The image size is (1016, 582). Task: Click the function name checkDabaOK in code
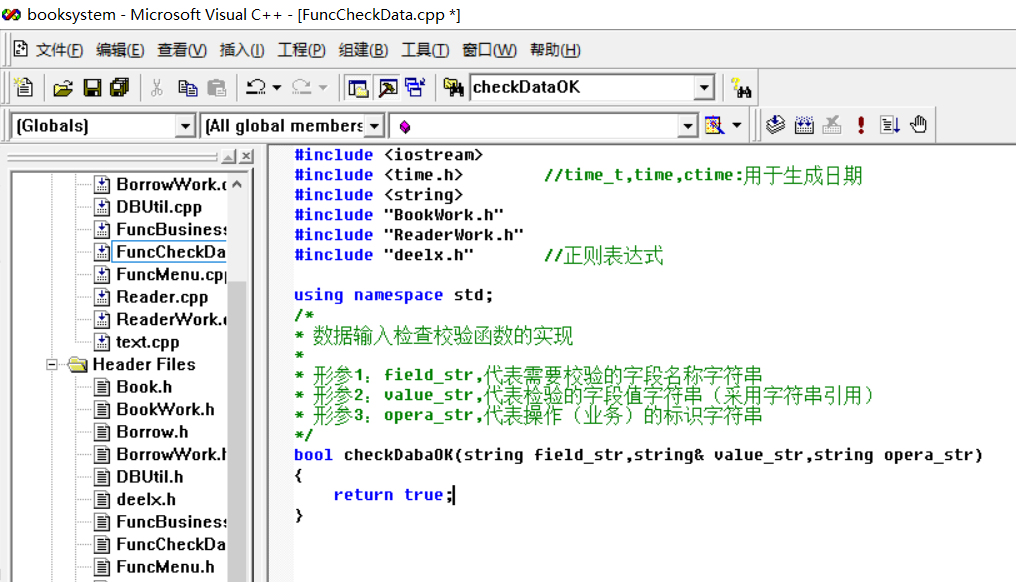[x=398, y=455]
